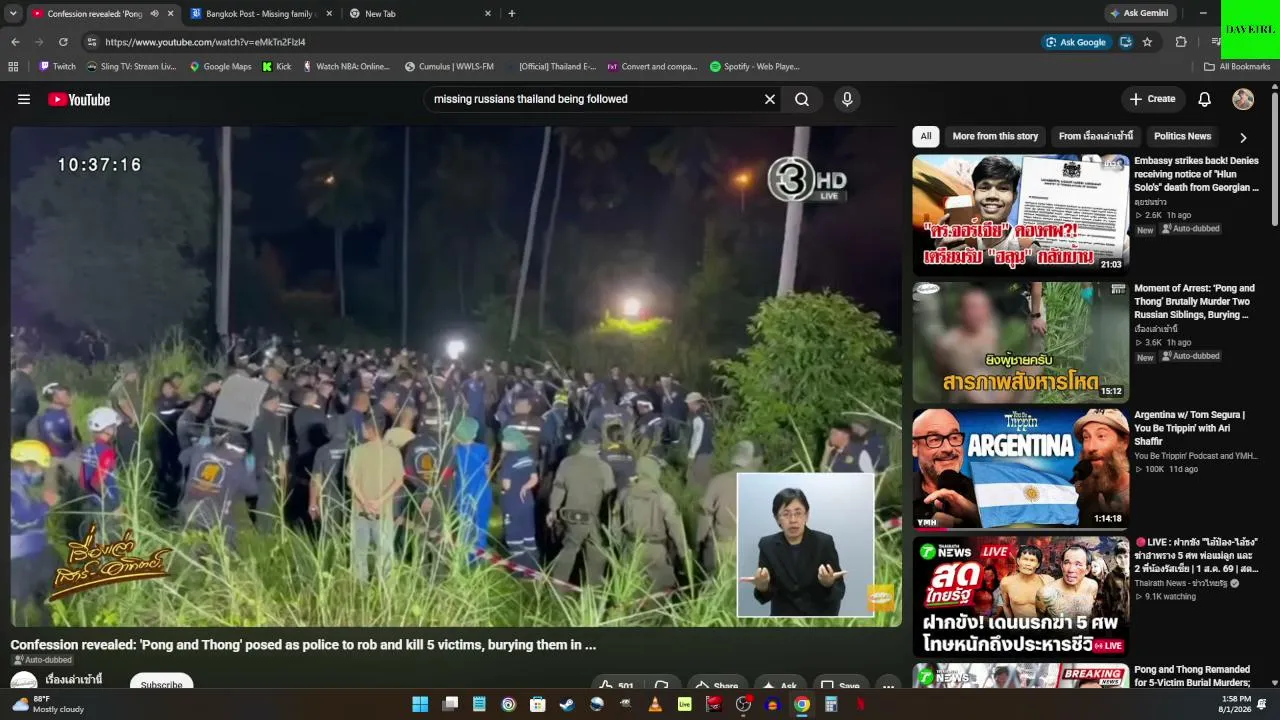1280x720 pixels.
Task: Switch to Chrome on the taskbar
Action: 802,704
